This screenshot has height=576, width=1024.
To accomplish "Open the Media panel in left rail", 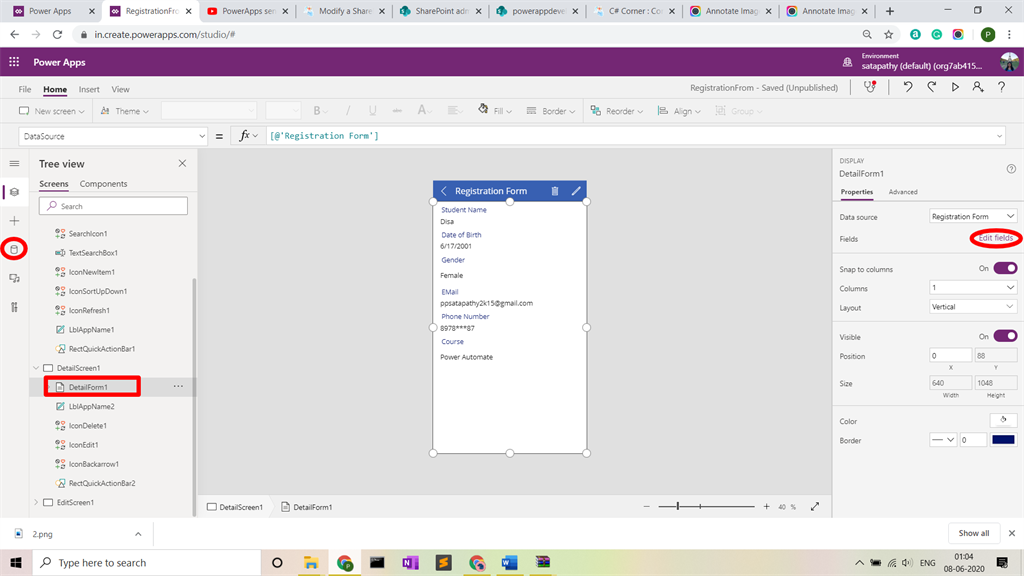I will pos(14,280).
